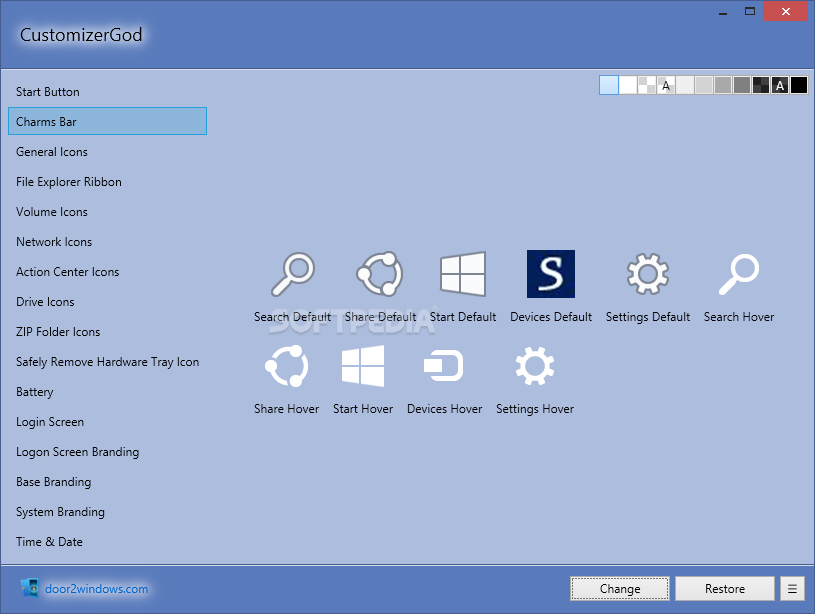815x614 pixels.
Task: Select the Settings Hover gear icon
Action: (535, 366)
